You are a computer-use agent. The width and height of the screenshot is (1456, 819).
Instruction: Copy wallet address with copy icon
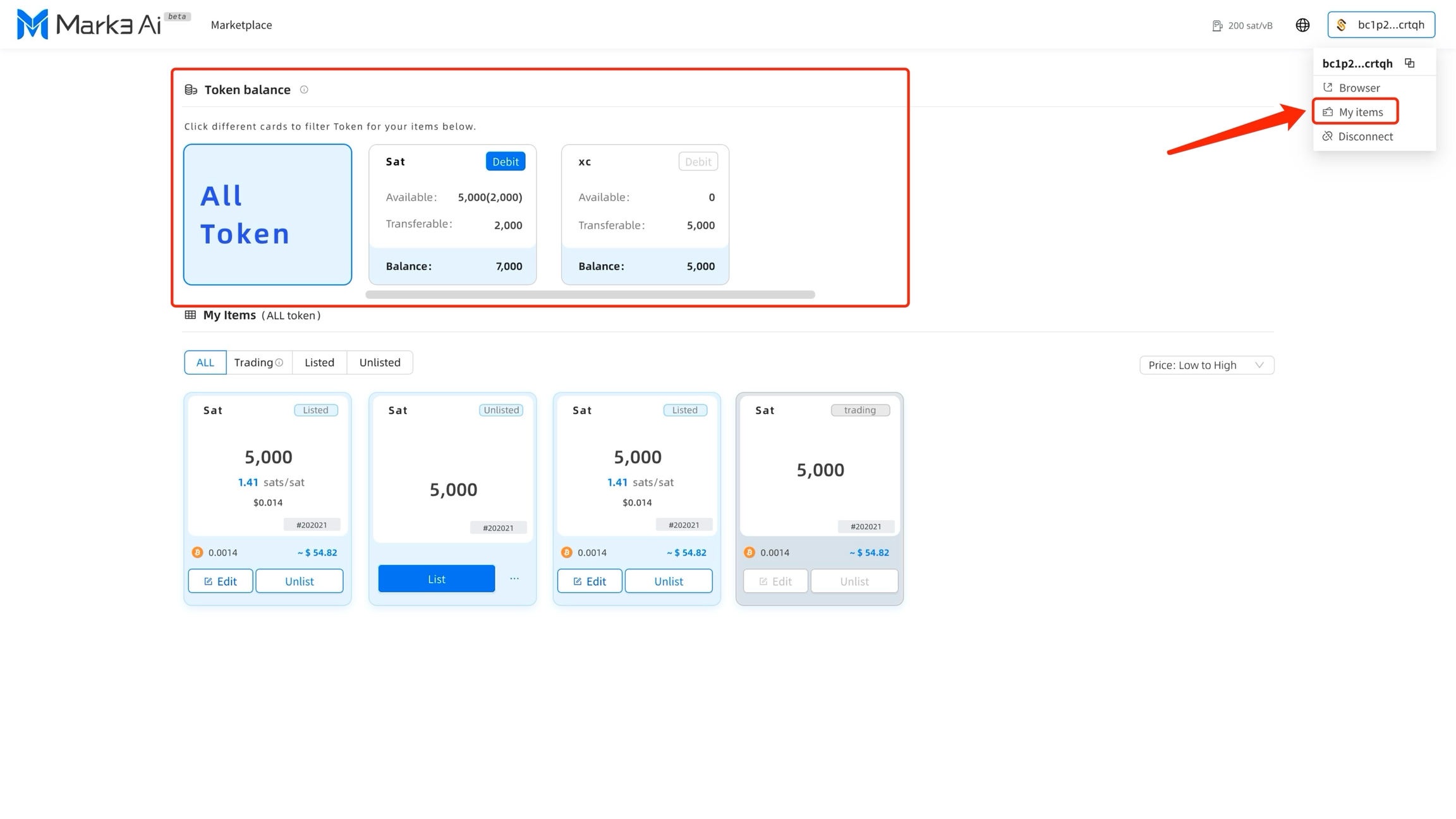[1410, 63]
